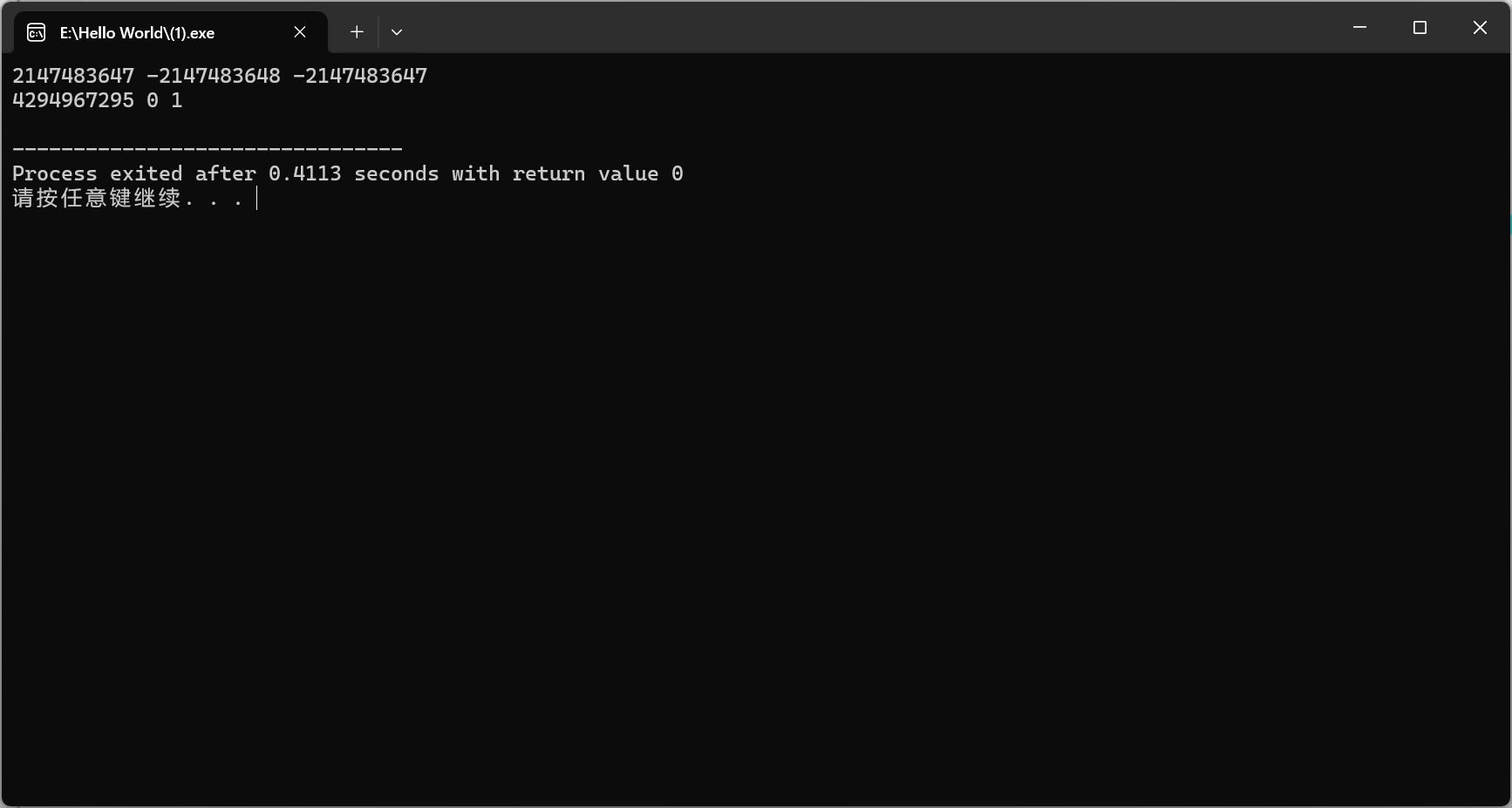
Task: Open a new tab with plus button
Action: coord(357,32)
